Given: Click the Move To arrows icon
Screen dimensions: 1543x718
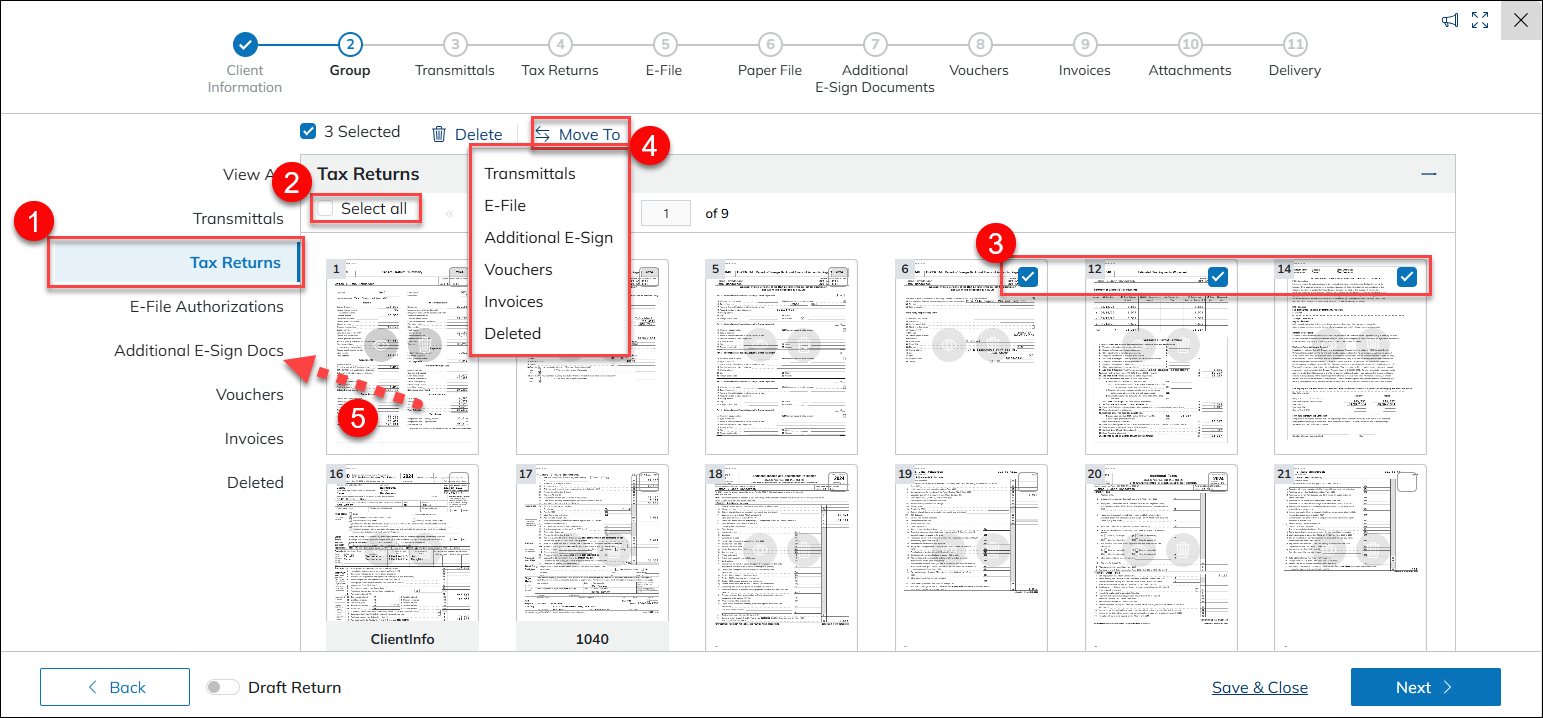Looking at the screenshot, I should coord(542,134).
